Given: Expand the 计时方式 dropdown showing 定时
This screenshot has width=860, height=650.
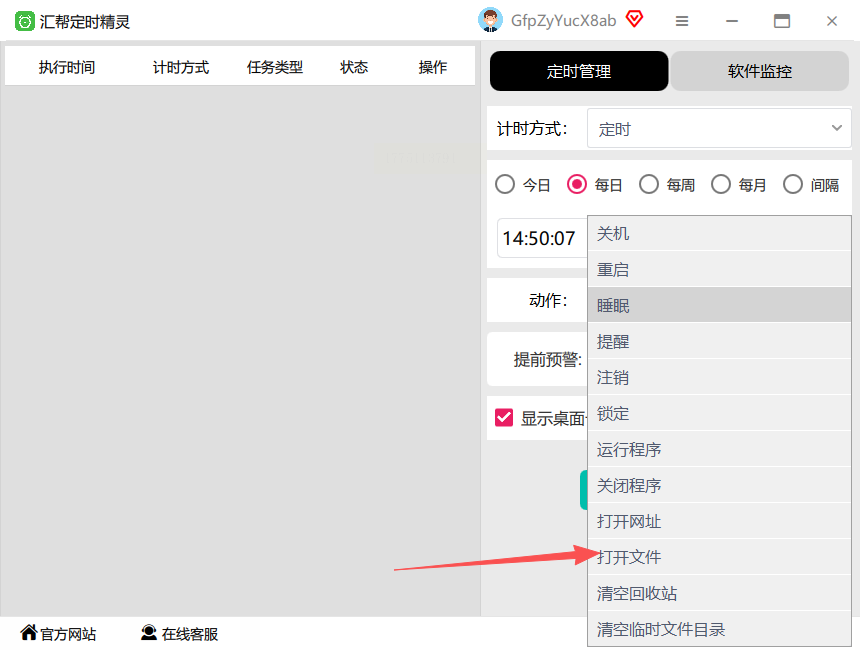Looking at the screenshot, I should coord(718,128).
